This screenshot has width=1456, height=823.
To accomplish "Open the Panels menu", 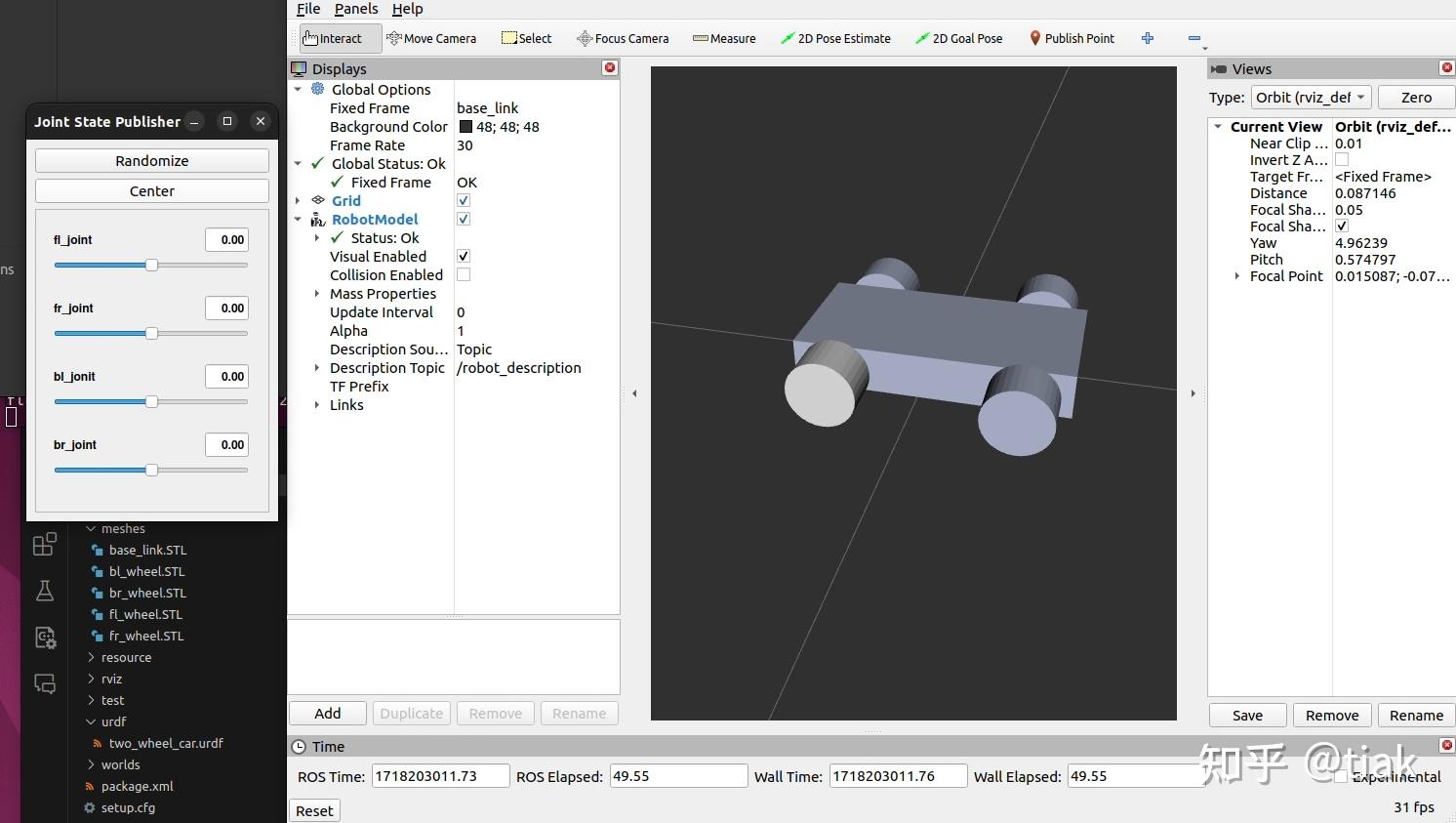I will pos(355,9).
